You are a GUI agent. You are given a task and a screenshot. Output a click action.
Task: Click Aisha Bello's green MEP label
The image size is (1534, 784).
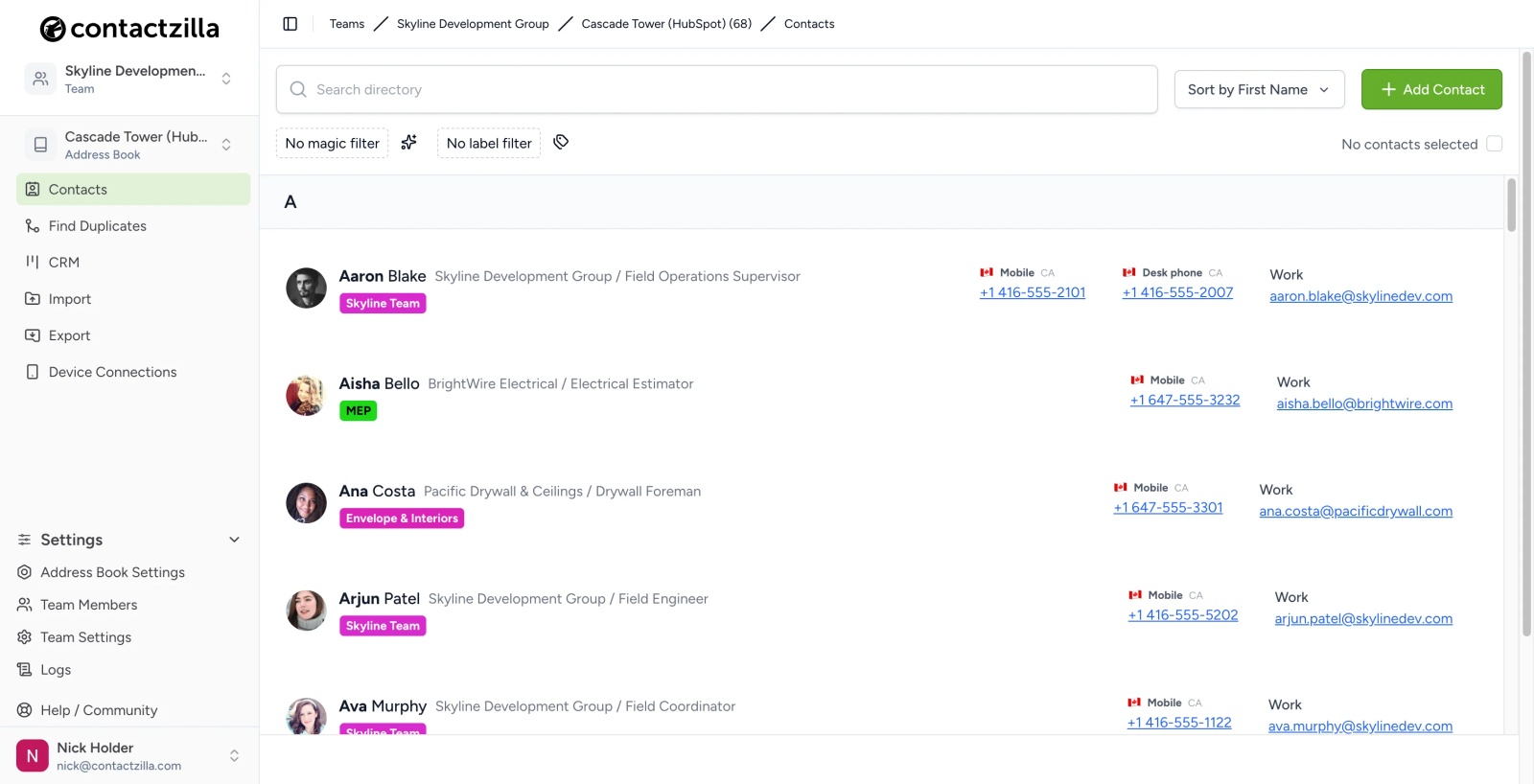[x=359, y=410]
